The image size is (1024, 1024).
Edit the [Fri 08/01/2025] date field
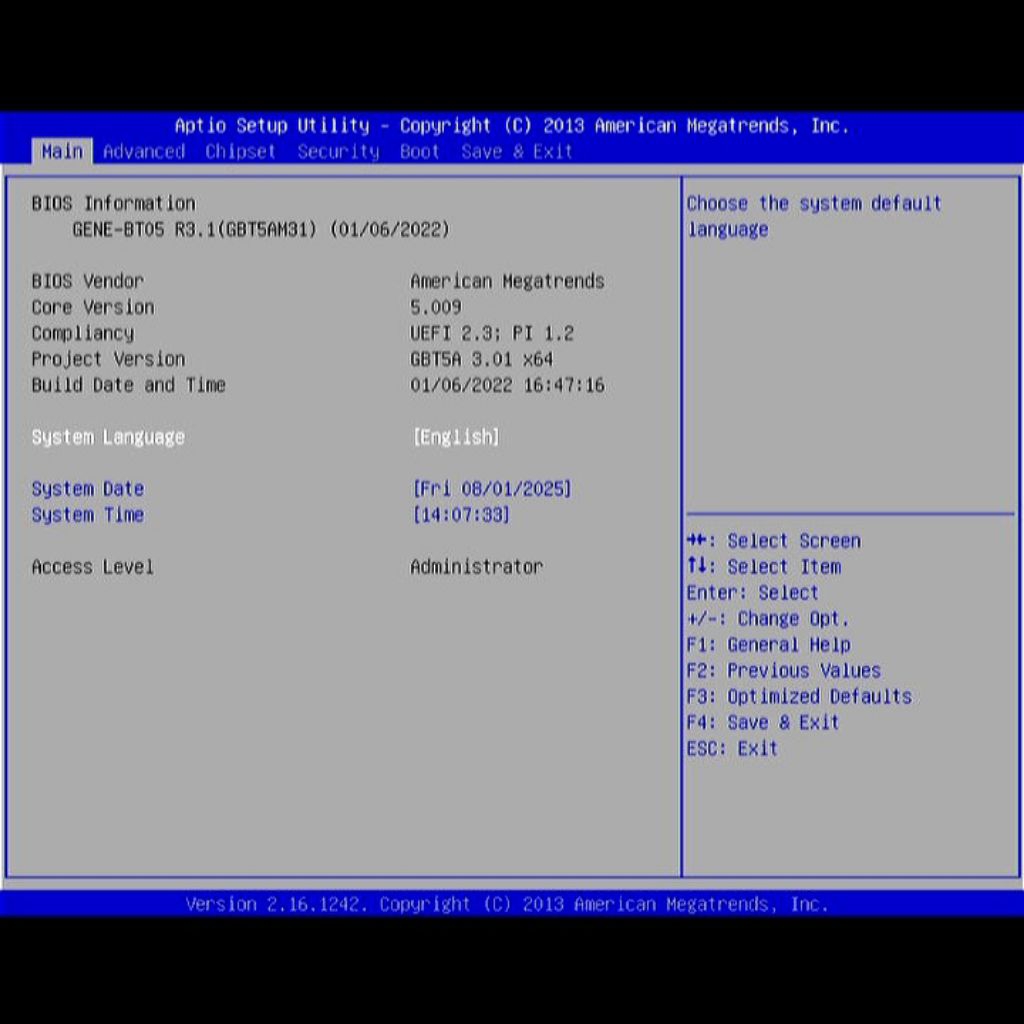492,488
